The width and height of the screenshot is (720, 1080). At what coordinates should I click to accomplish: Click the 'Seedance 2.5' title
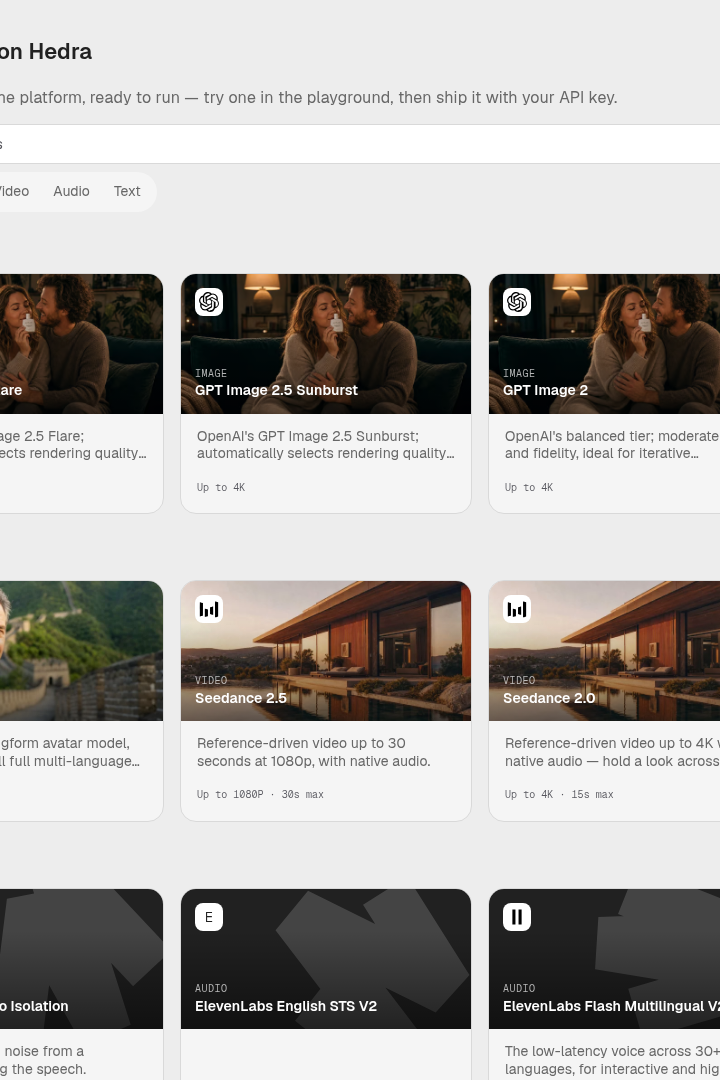coord(240,698)
